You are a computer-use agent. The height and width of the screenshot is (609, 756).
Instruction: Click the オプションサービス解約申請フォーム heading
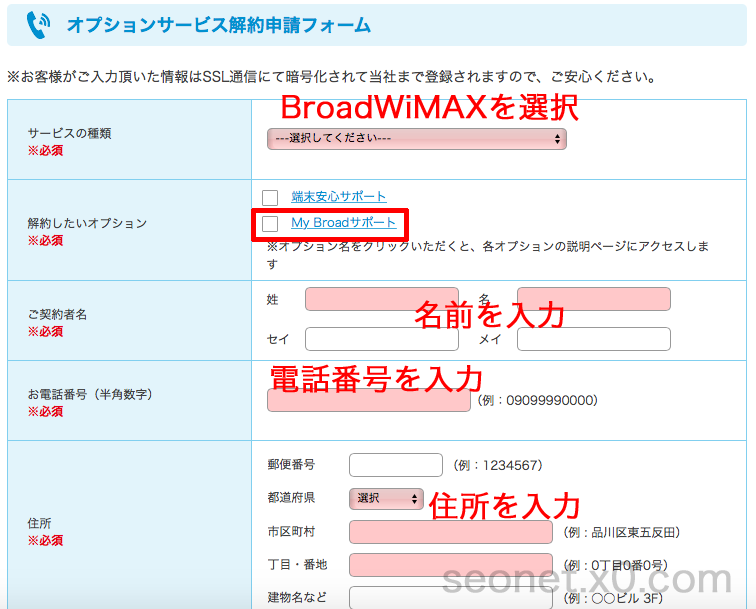pos(218,25)
